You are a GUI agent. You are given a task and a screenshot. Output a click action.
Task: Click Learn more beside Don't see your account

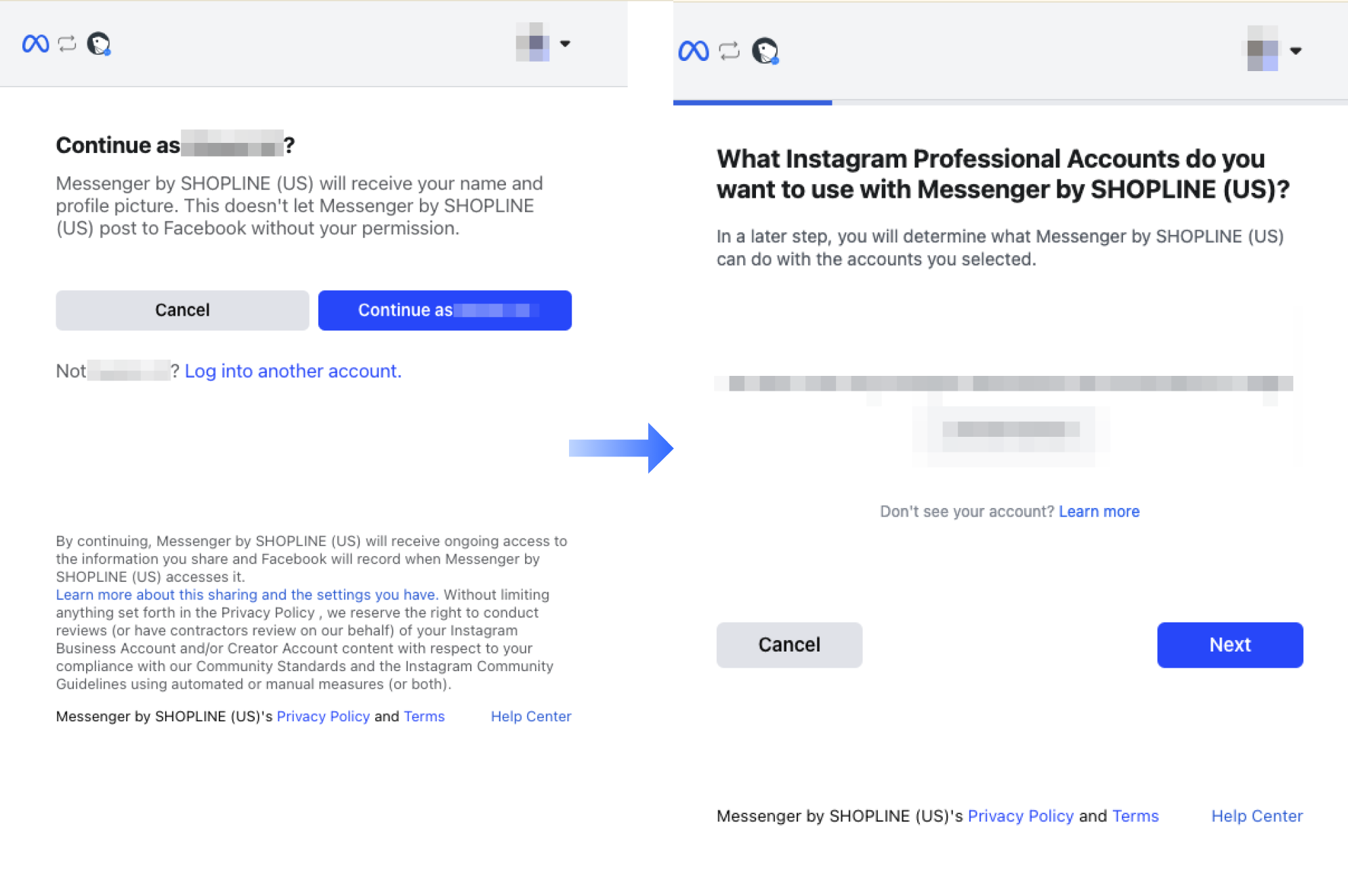click(x=1099, y=511)
